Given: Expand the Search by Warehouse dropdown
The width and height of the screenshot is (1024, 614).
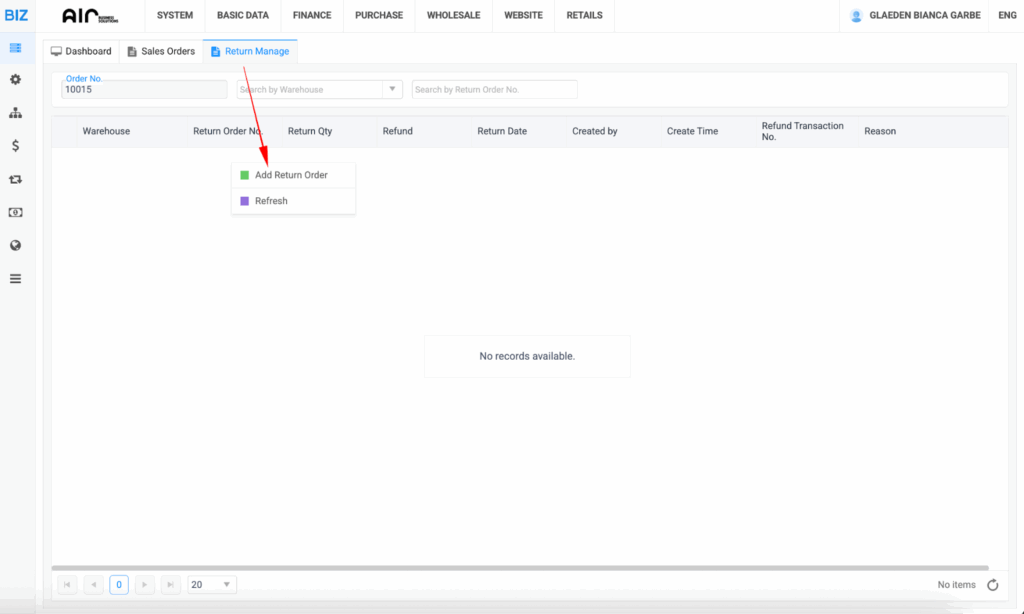Looking at the screenshot, I should point(392,89).
